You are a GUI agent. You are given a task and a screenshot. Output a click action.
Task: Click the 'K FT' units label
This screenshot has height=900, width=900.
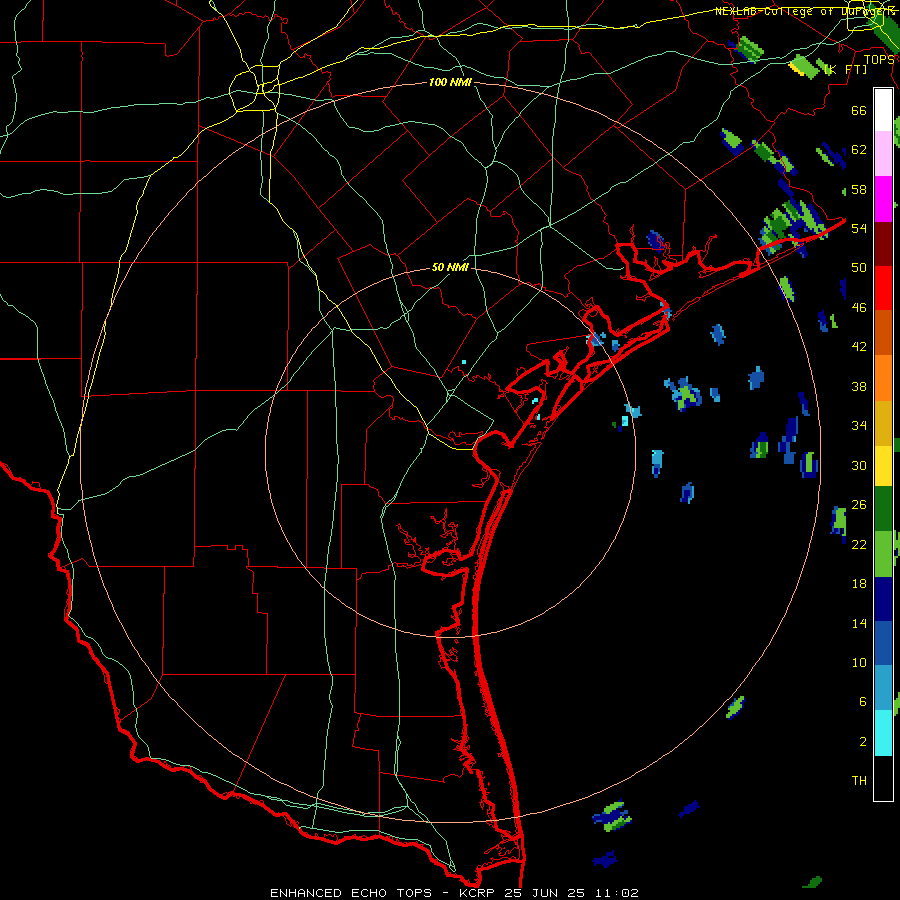point(845,69)
